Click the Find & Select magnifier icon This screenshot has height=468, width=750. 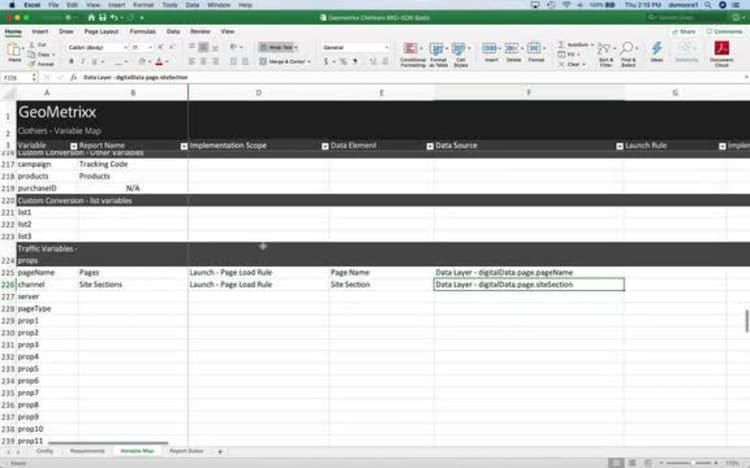tap(627, 48)
